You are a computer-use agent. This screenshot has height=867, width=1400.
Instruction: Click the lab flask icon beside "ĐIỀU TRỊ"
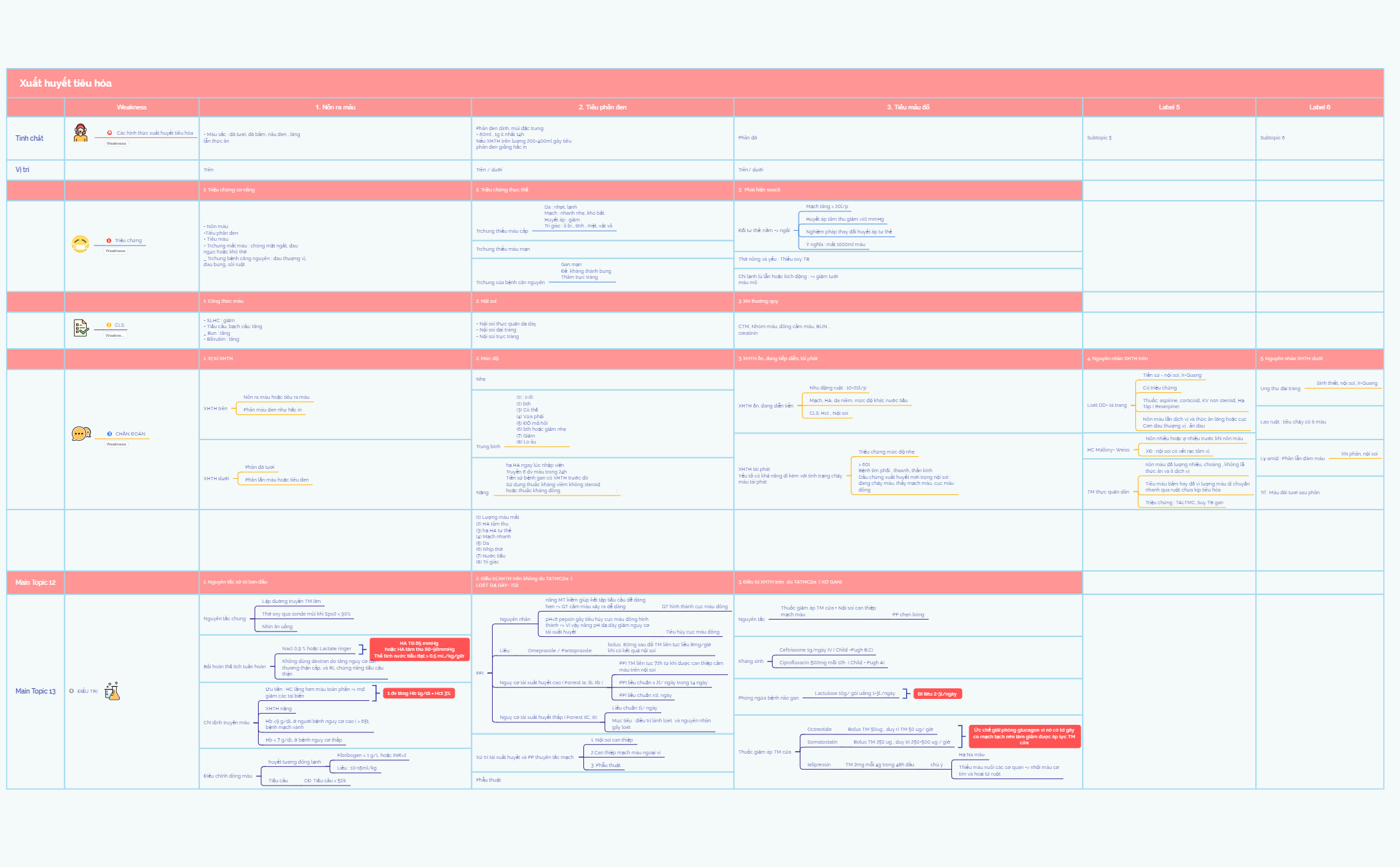point(112,691)
